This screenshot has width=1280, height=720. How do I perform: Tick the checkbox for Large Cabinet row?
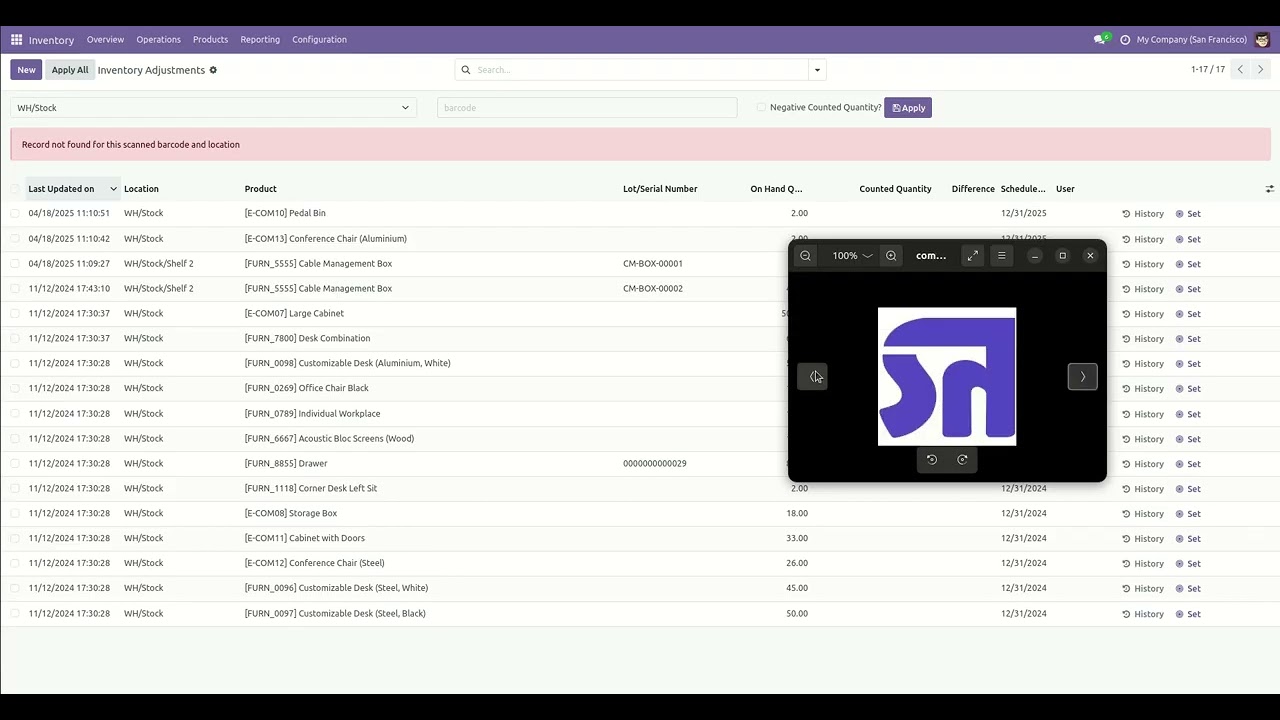coord(15,314)
